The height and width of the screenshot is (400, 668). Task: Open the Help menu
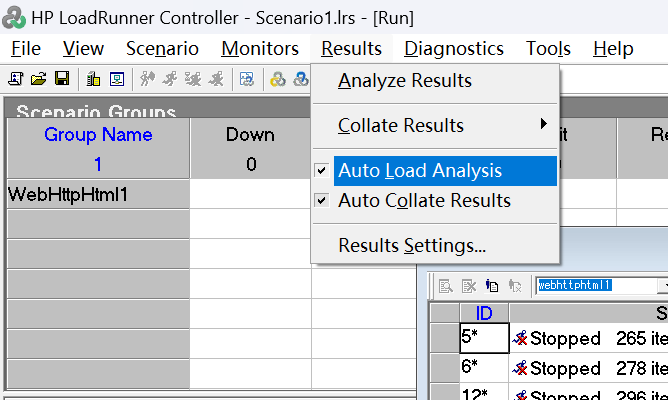click(x=613, y=49)
